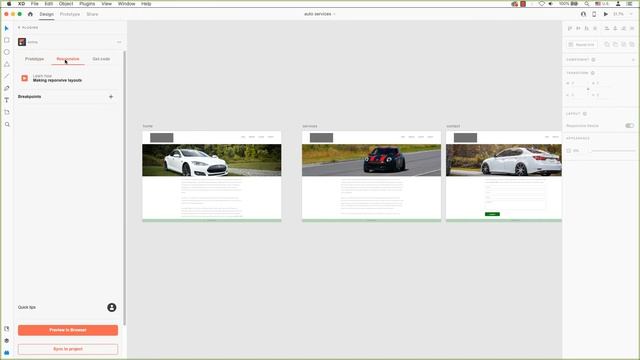Click the plugin panel vertical scrollbar
The width and height of the screenshot is (640, 360).
tap(124, 188)
